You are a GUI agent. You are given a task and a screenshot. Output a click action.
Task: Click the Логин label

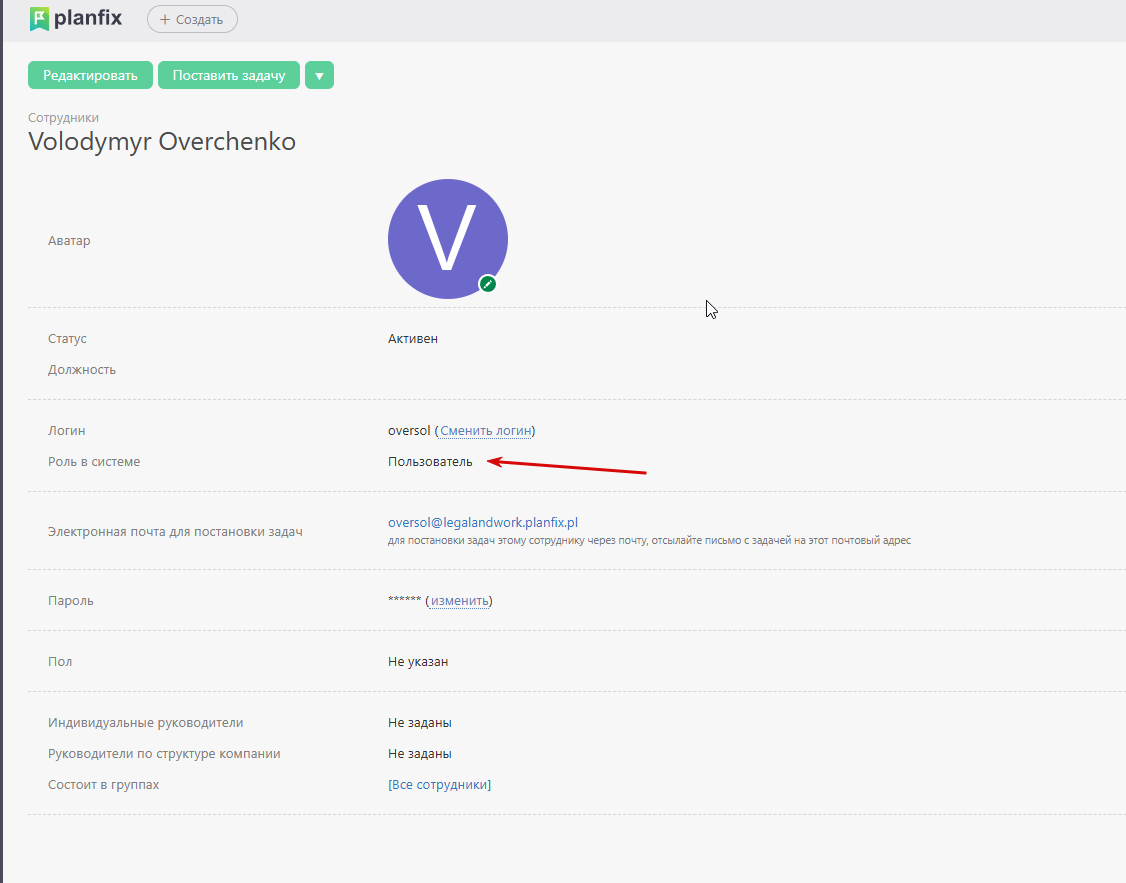click(x=67, y=431)
